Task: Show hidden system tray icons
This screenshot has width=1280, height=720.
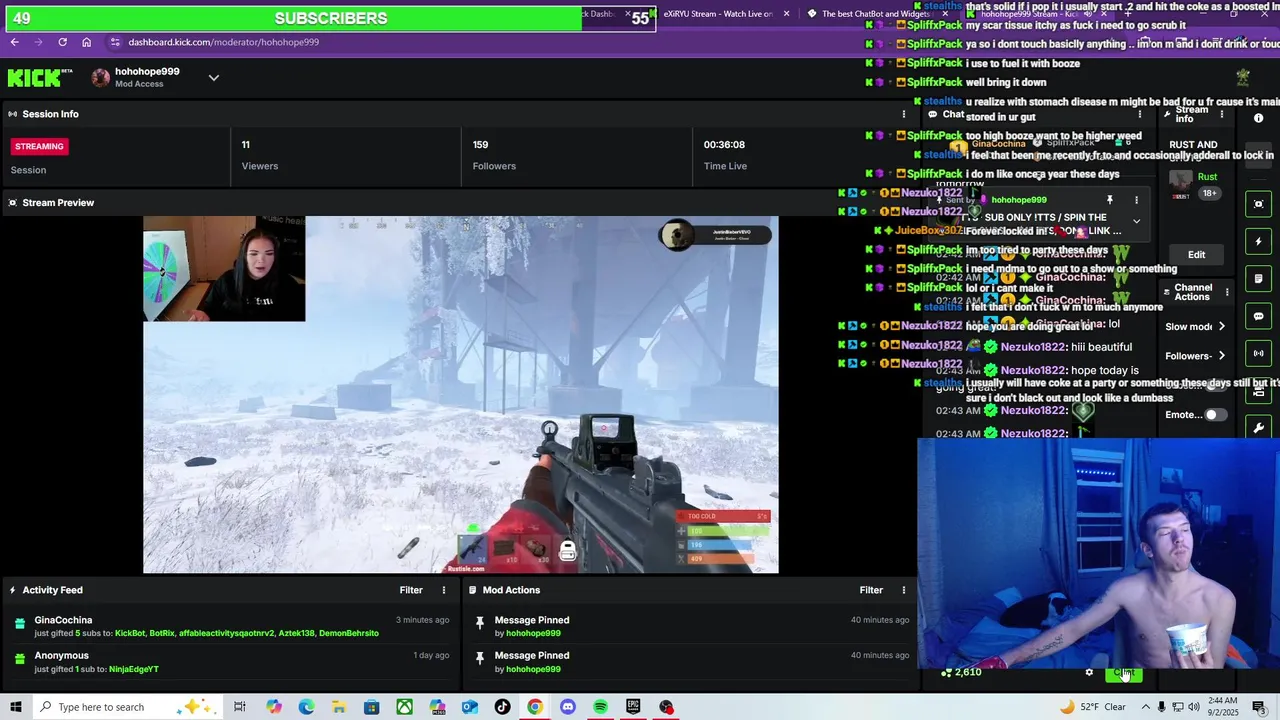Action: (1144, 707)
